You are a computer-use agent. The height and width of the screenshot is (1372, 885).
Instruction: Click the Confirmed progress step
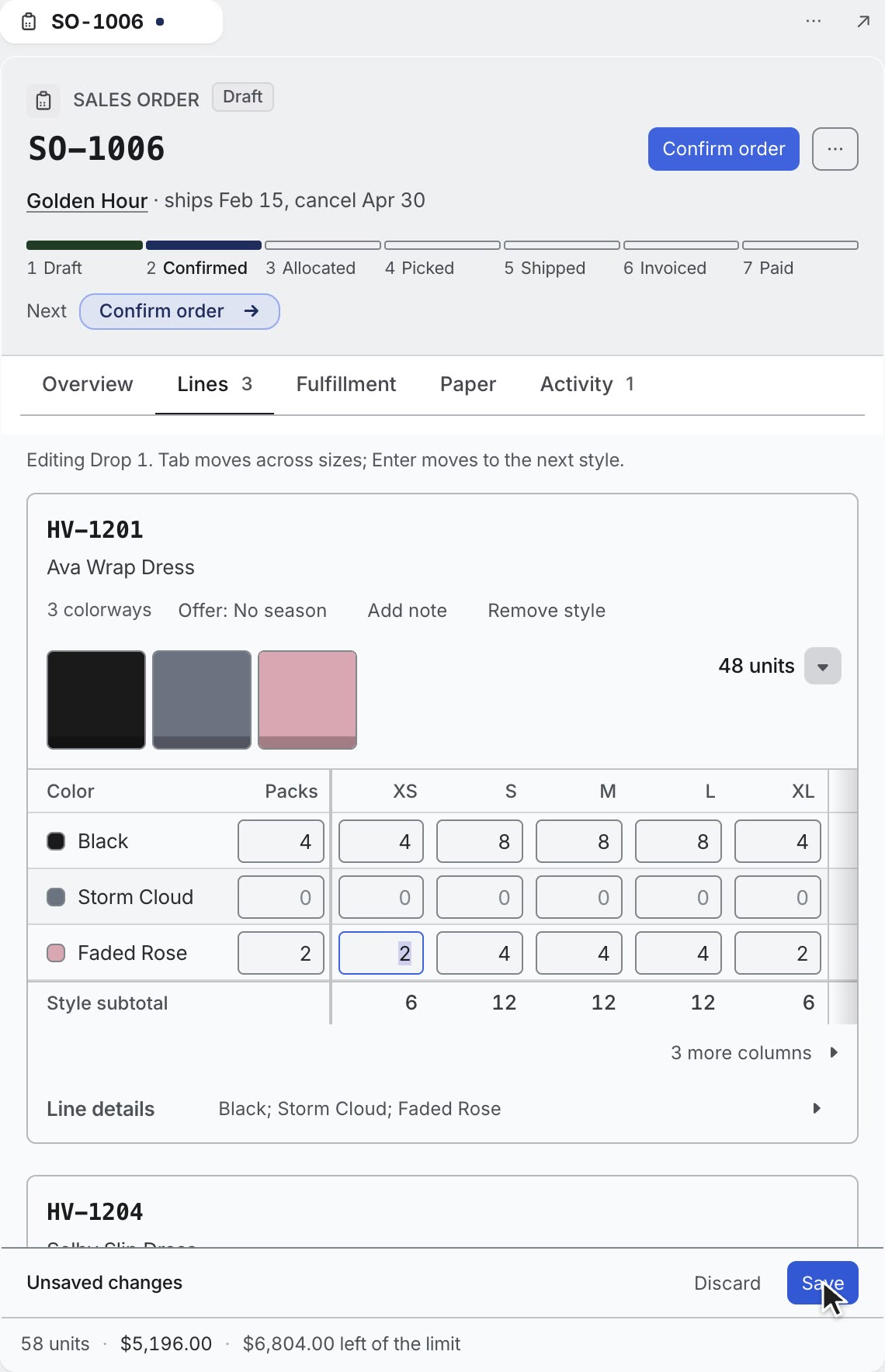[x=203, y=259]
